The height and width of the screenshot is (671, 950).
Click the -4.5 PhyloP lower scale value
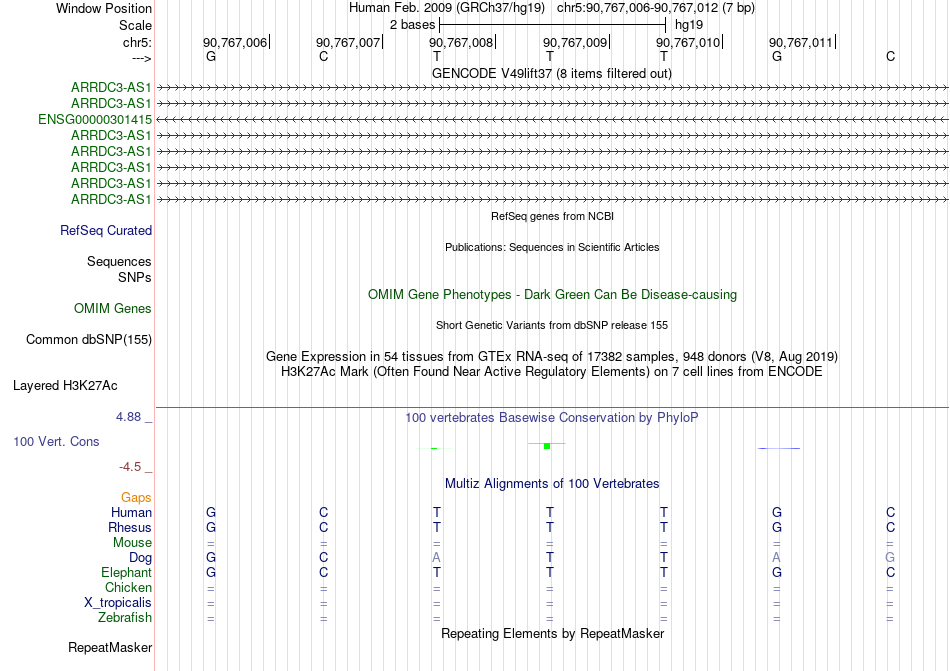click(x=130, y=467)
